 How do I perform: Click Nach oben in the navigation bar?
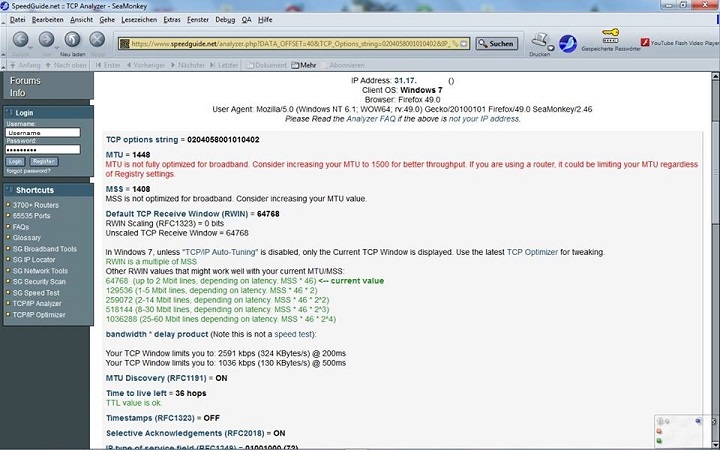66,65
